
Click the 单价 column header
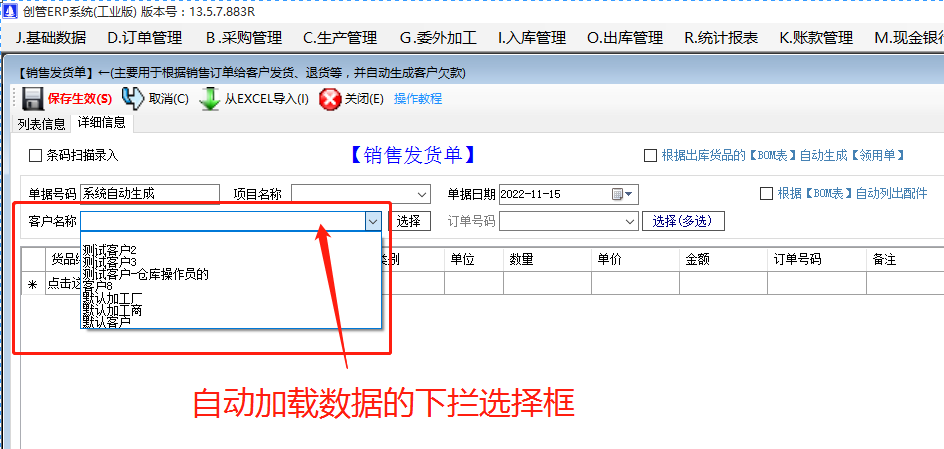pyautogui.click(x=636, y=259)
